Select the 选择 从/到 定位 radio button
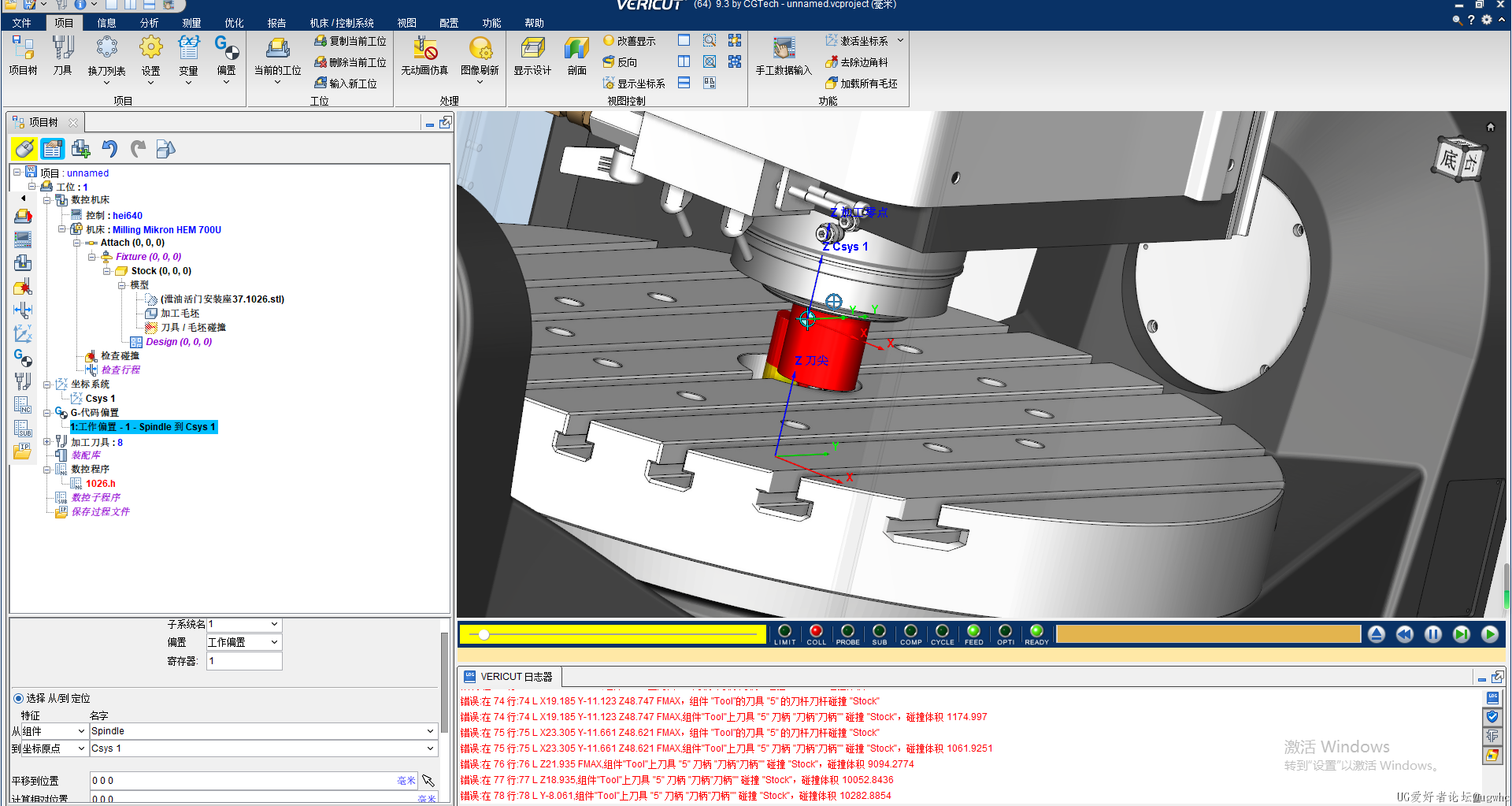1512x806 pixels. (18, 698)
